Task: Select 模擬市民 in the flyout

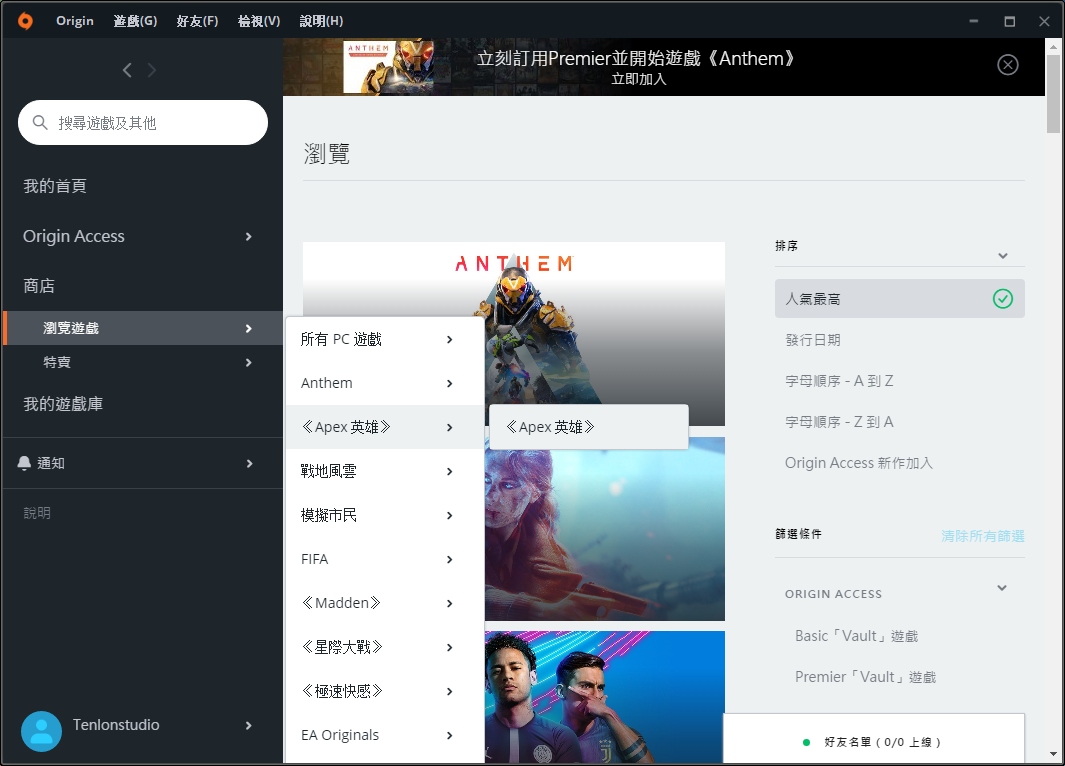Action: tap(385, 515)
